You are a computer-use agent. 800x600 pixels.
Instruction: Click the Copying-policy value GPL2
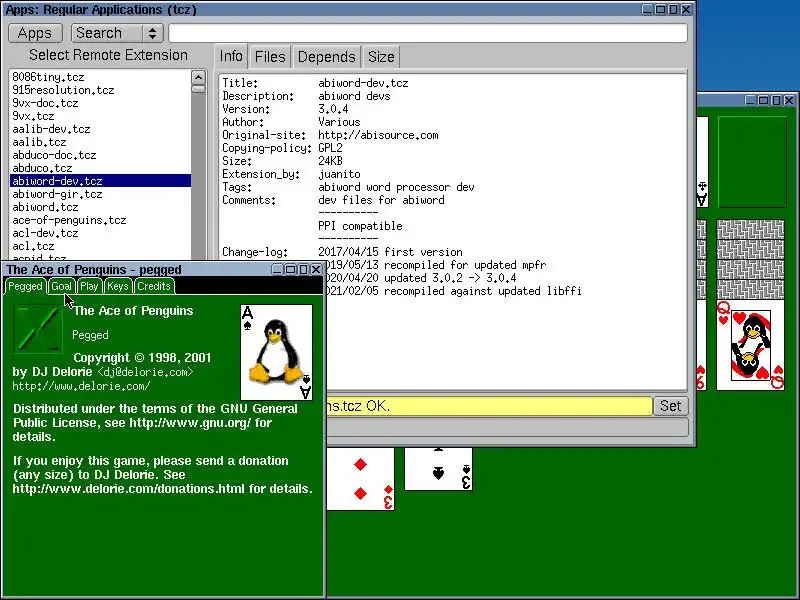[330, 148]
